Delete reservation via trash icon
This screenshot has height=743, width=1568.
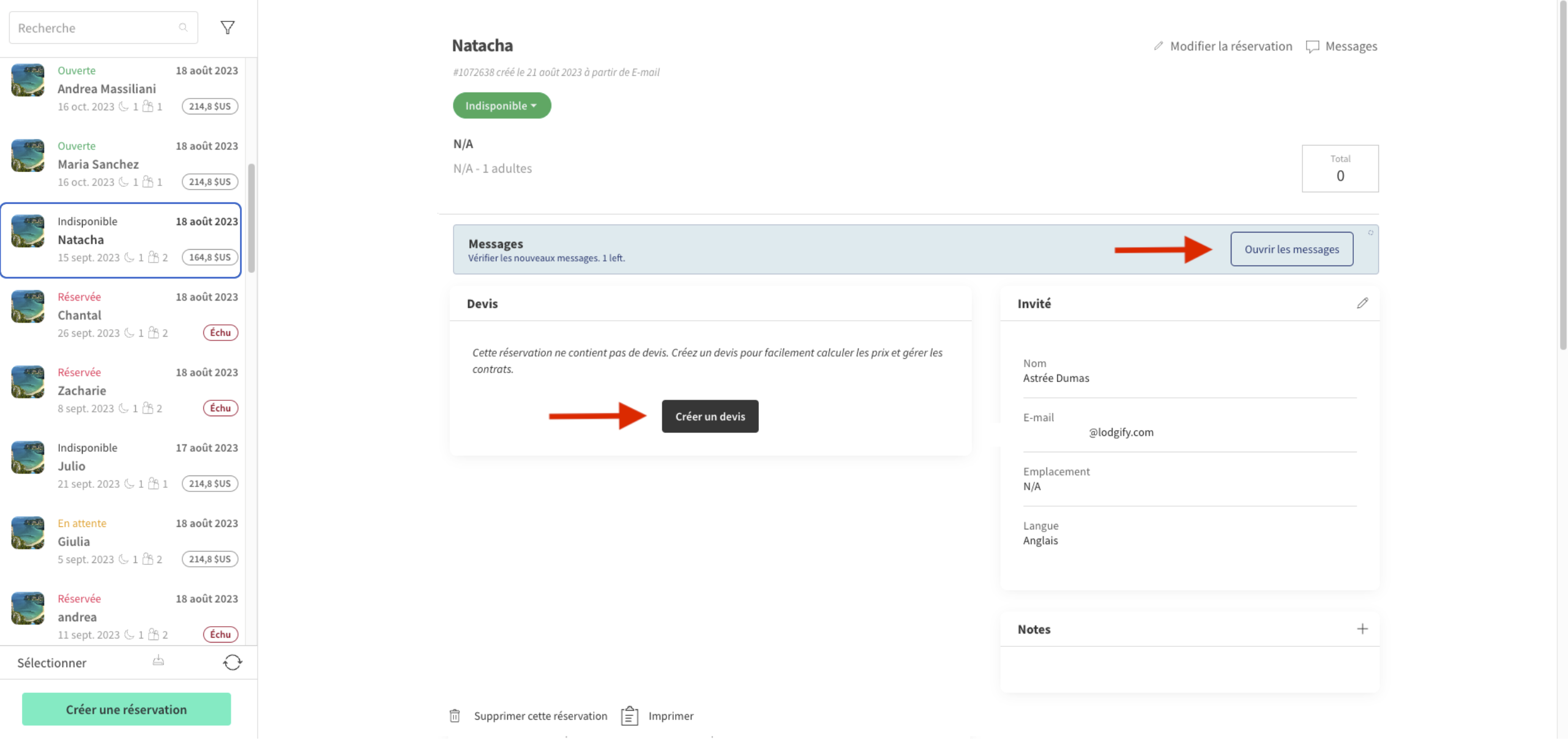click(454, 715)
